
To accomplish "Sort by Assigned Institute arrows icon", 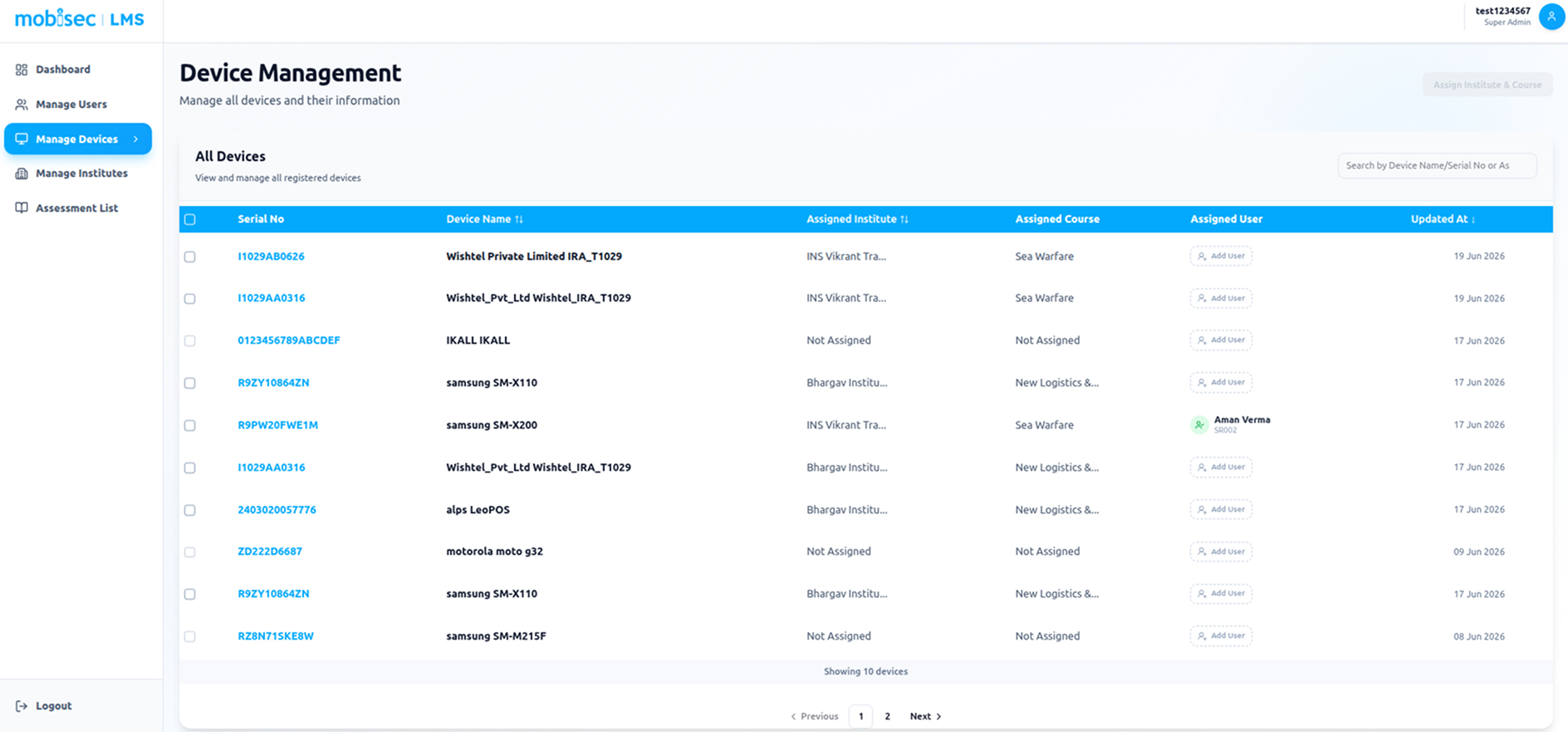I will pos(904,219).
